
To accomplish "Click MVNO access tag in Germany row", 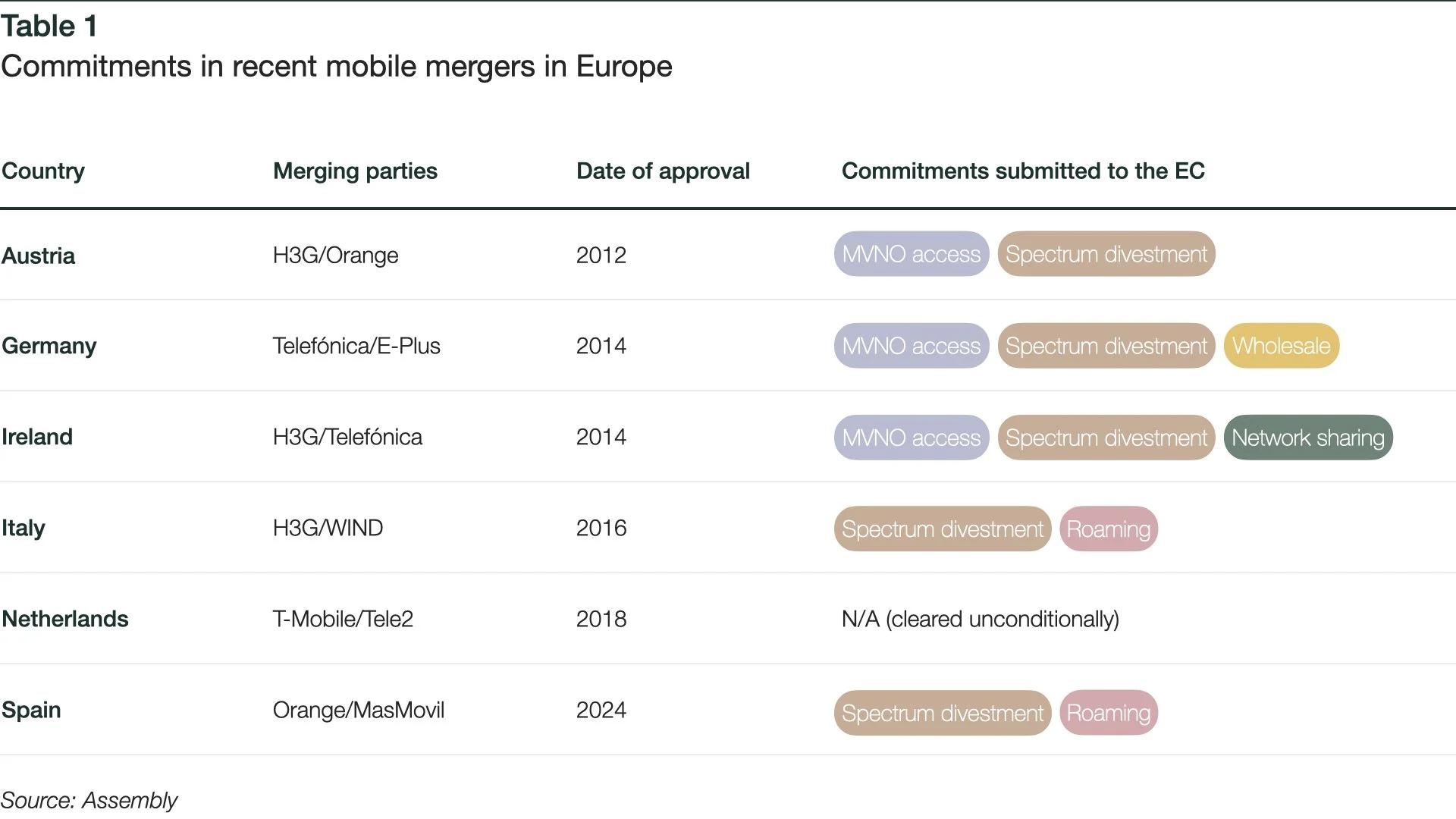I will tap(912, 346).
